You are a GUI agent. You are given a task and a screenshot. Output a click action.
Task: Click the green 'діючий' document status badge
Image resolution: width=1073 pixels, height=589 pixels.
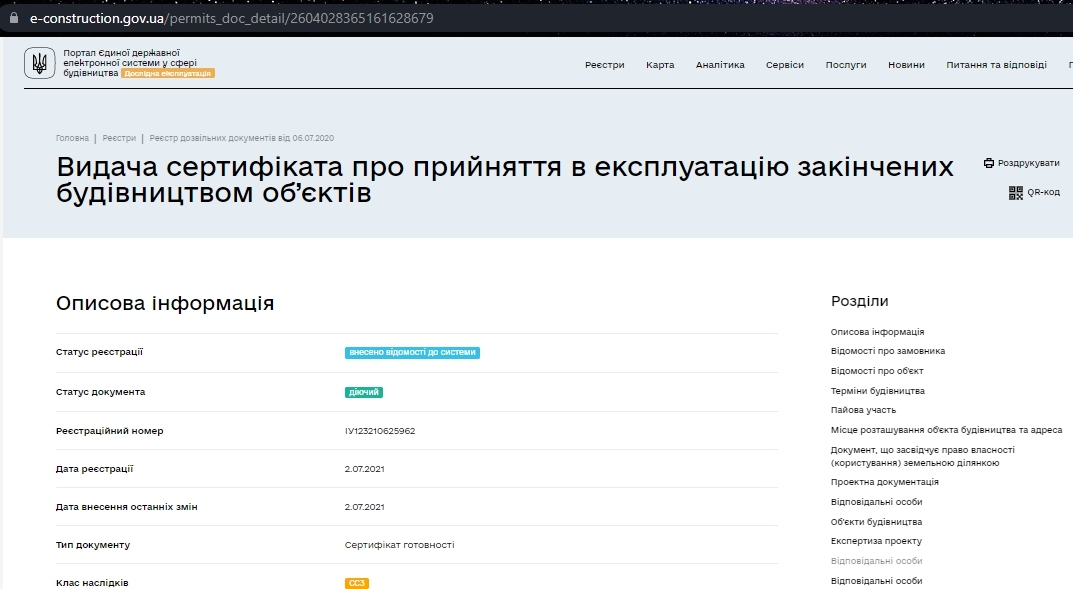pyautogui.click(x=363, y=392)
